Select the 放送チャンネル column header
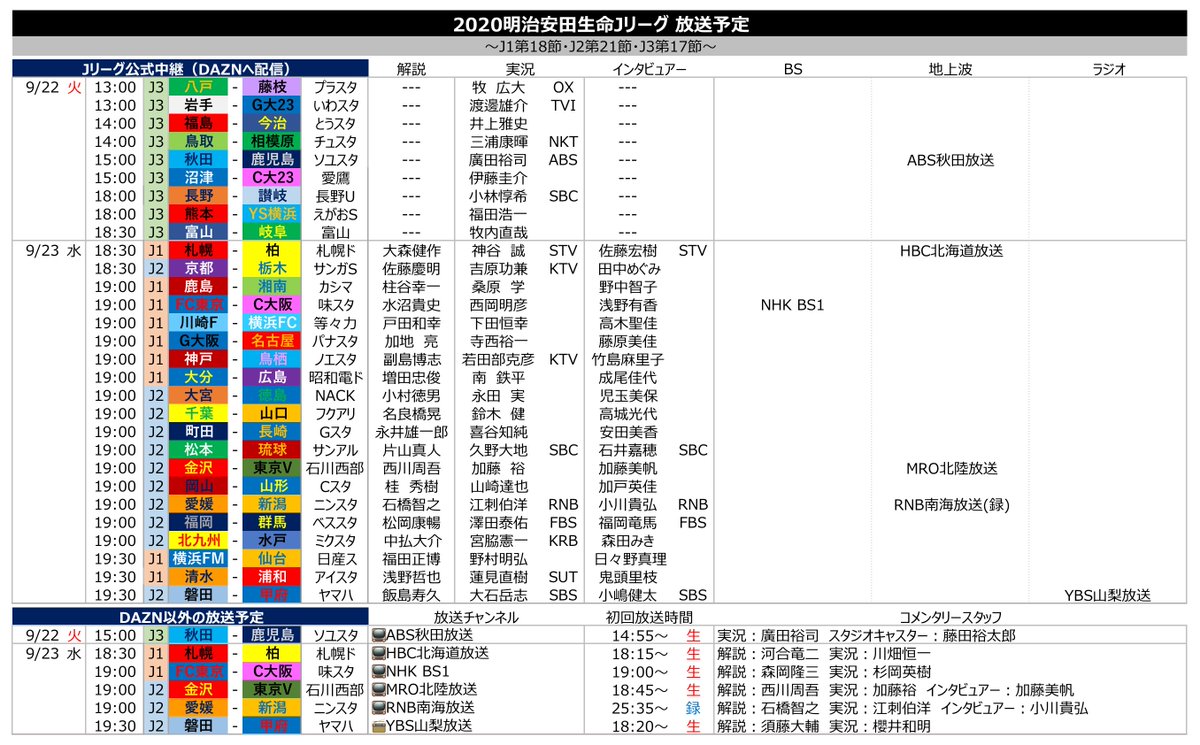Image resolution: width=1200 pixels, height=745 pixels. coord(477,617)
